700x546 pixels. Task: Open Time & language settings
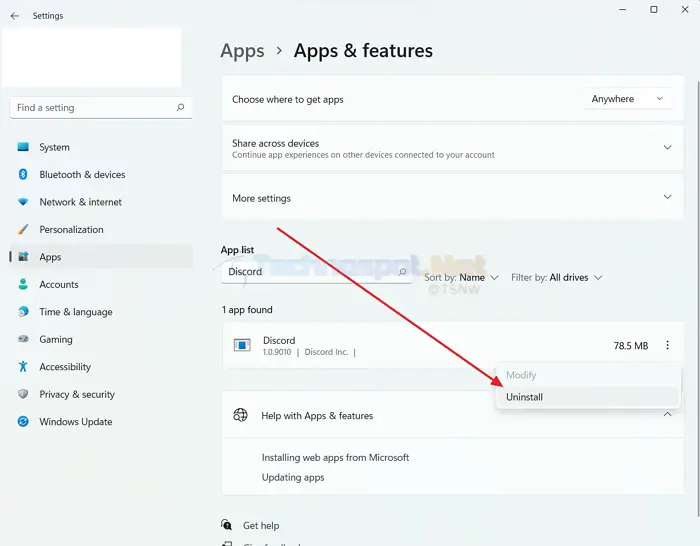click(x=101, y=312)
